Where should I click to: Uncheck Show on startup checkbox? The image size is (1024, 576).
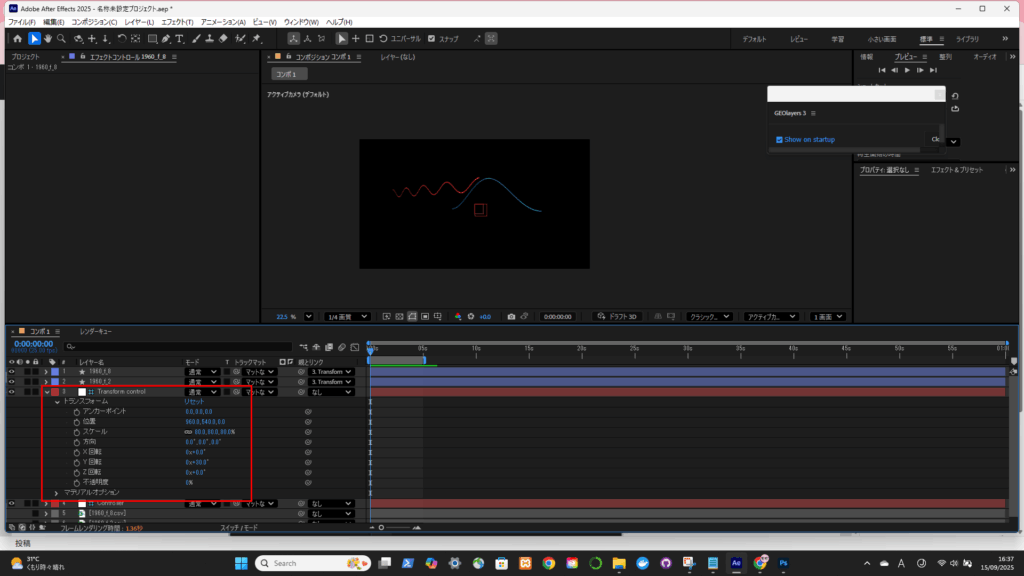click(x=780, y=140)
